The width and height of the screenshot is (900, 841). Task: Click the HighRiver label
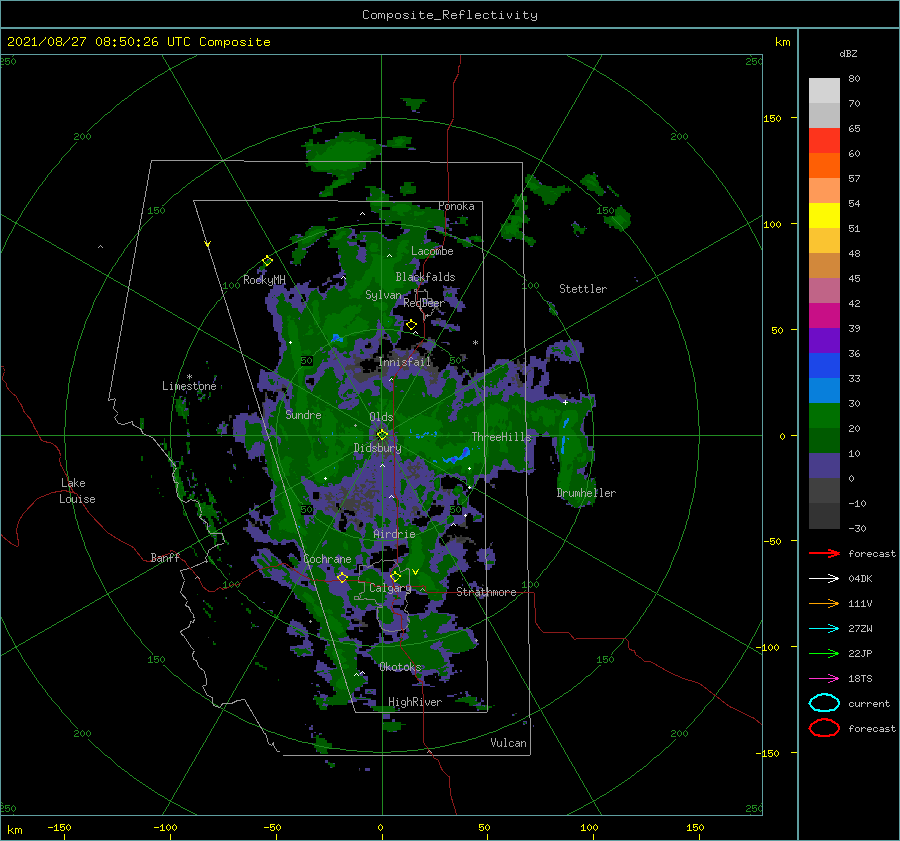click(415, 702)
